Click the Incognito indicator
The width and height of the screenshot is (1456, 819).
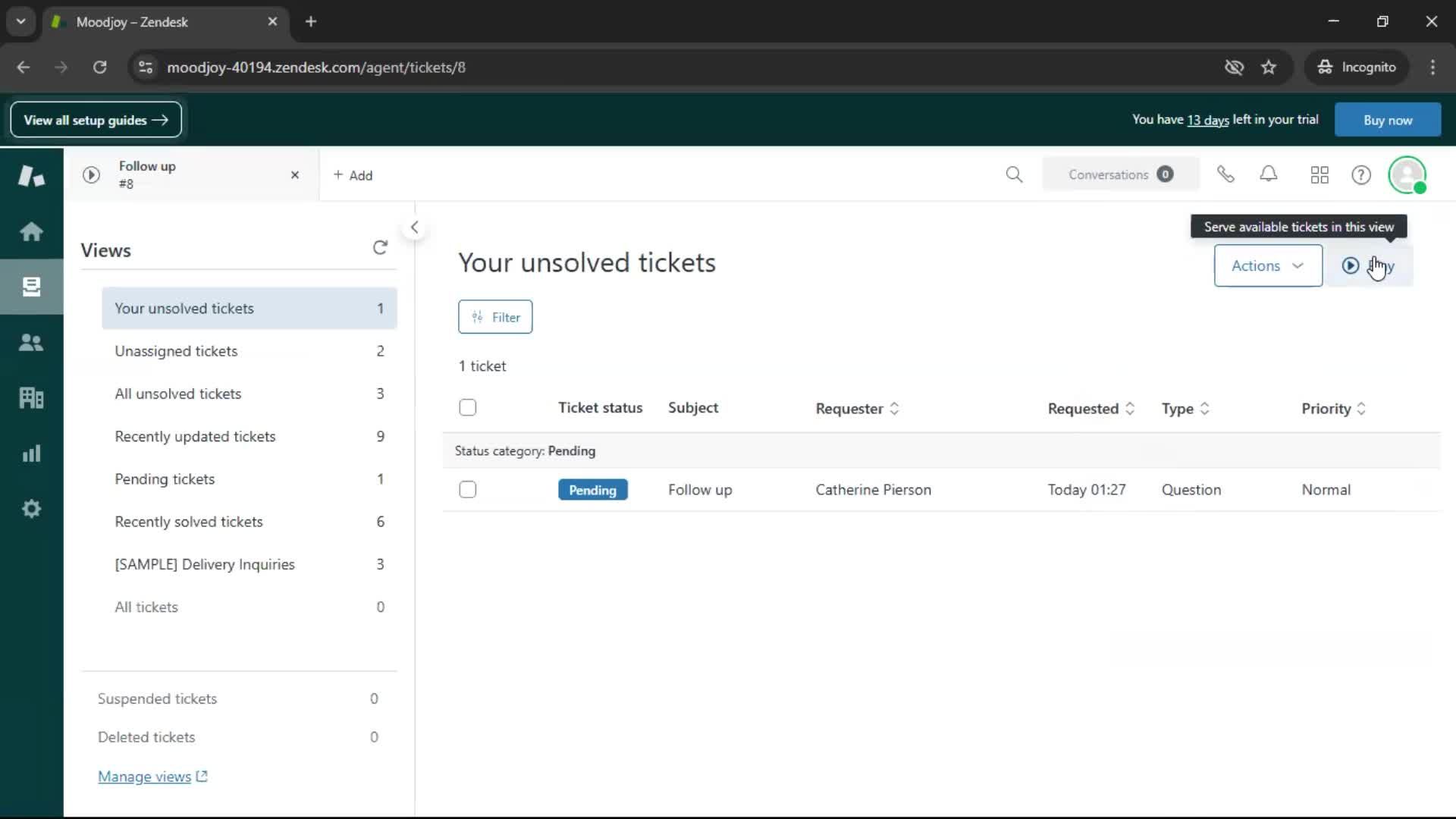(1357, 67)
